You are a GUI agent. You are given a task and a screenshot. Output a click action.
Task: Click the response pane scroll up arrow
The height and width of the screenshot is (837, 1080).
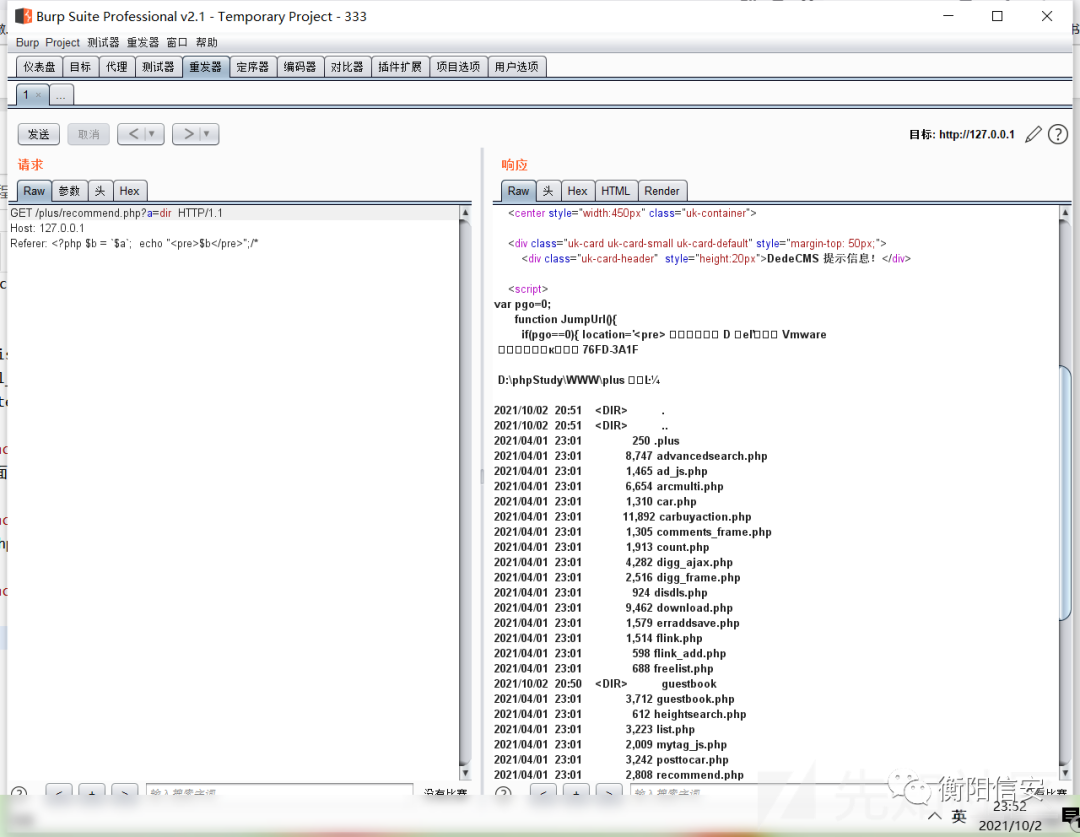1065,213
